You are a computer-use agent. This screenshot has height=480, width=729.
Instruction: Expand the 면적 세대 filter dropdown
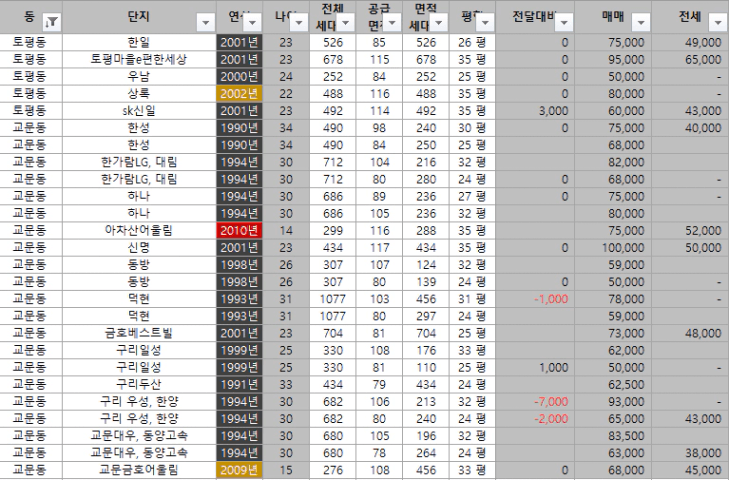(440, 21)
